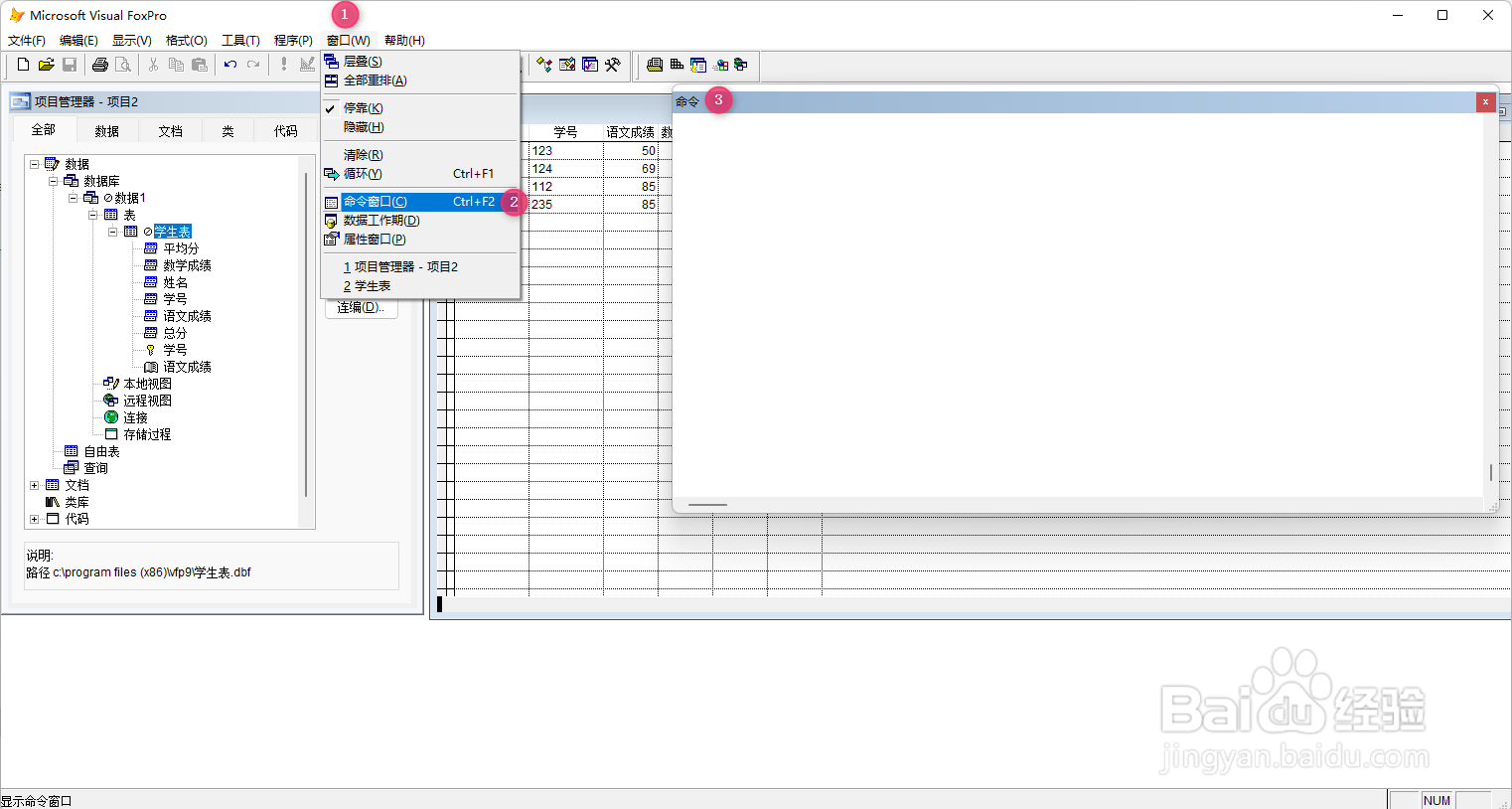Switch to the 文档 tab in Project Manager
Image resolution: width=1512 pixels, height=809 pixels.
pos(171,131)
